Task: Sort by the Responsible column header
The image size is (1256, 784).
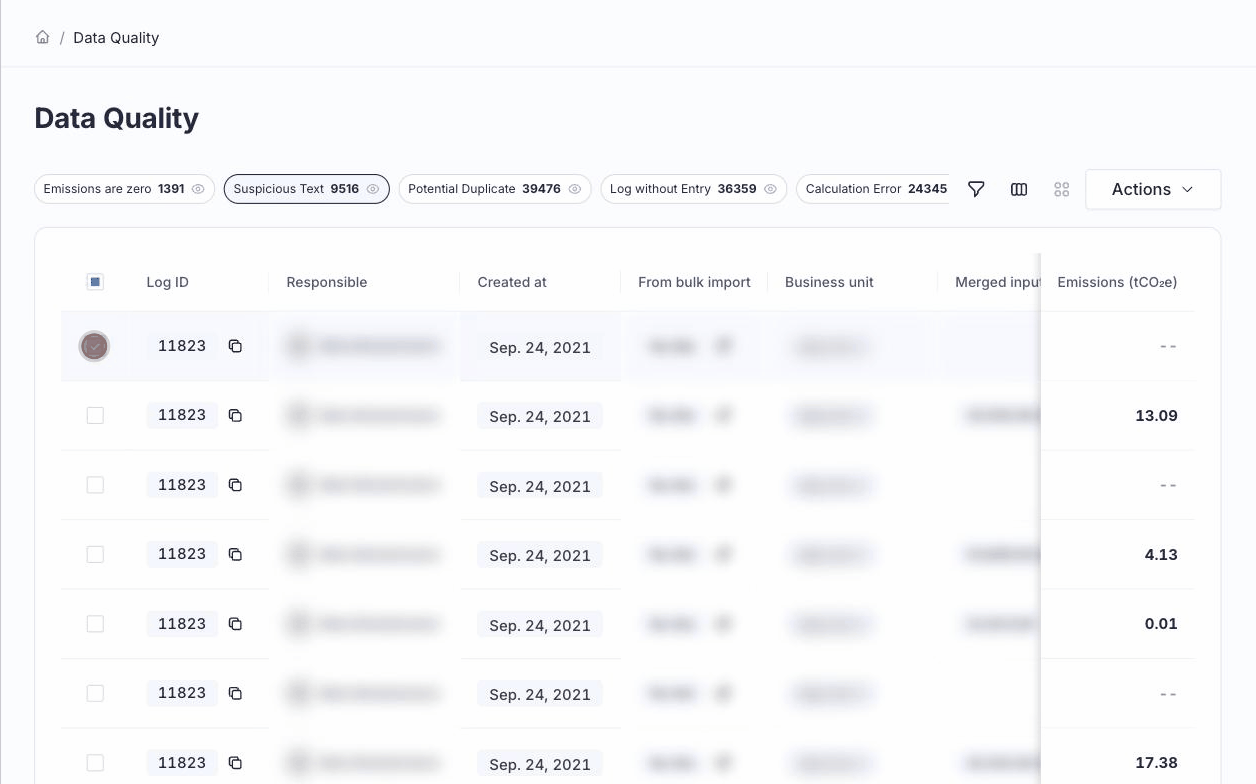Action: click(x=327, y=282)
